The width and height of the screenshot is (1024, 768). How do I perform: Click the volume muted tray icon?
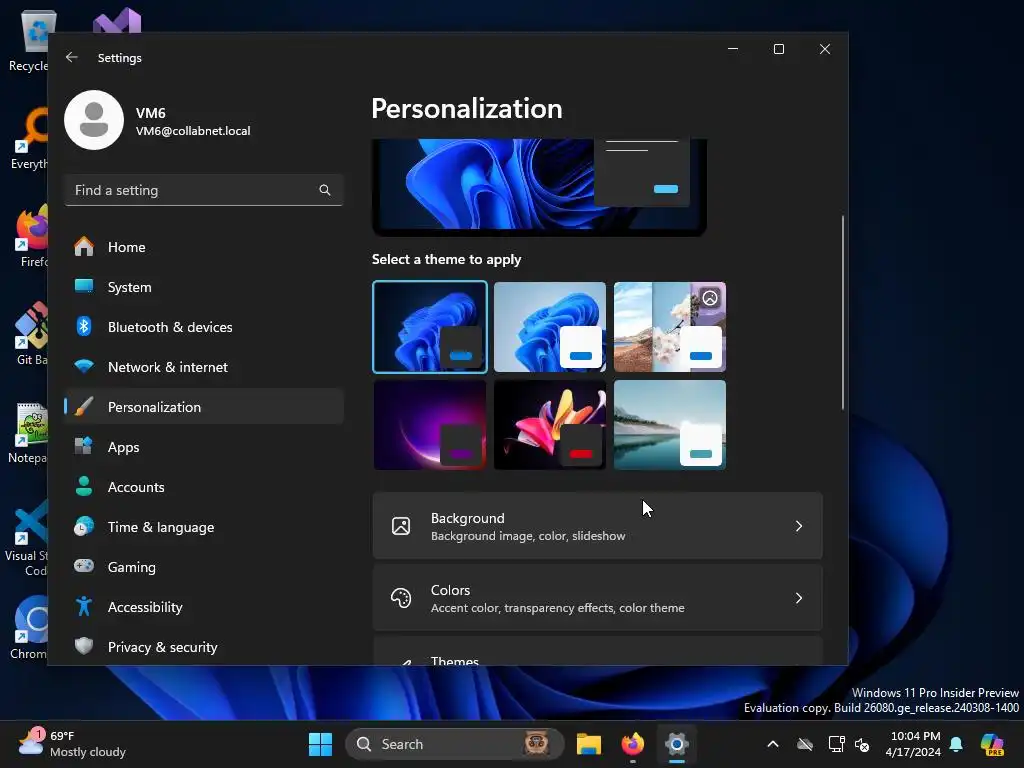point(862,744)
